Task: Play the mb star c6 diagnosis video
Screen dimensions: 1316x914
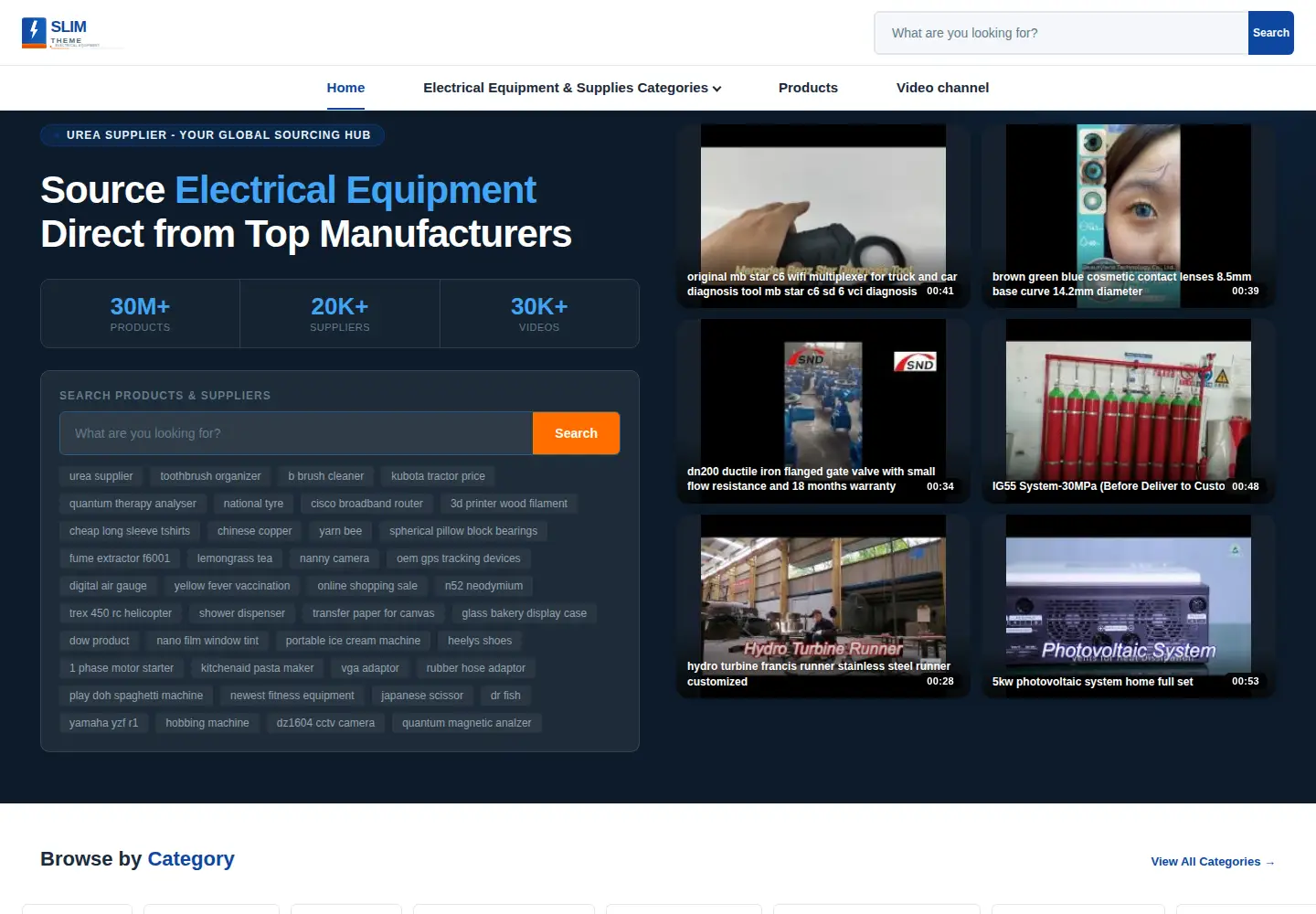Action: tap(823, 216)
